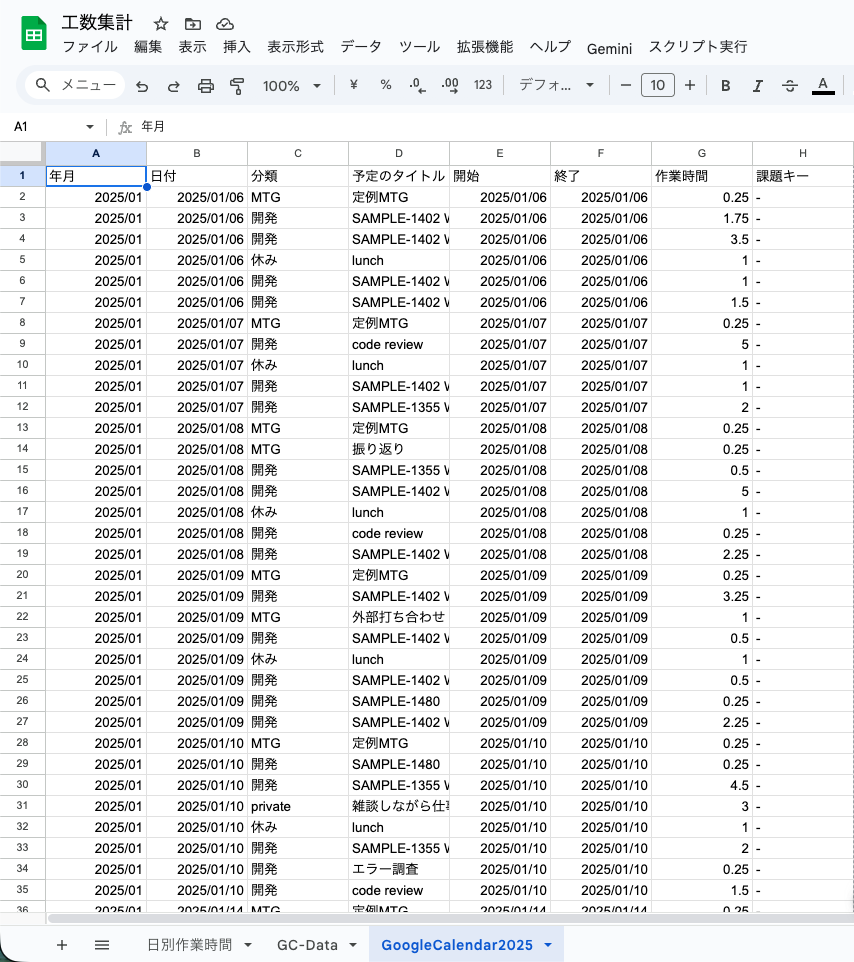This screenshot has width=854, height=962.
Task: Toggle italic formatting
Action: [757, 85]
